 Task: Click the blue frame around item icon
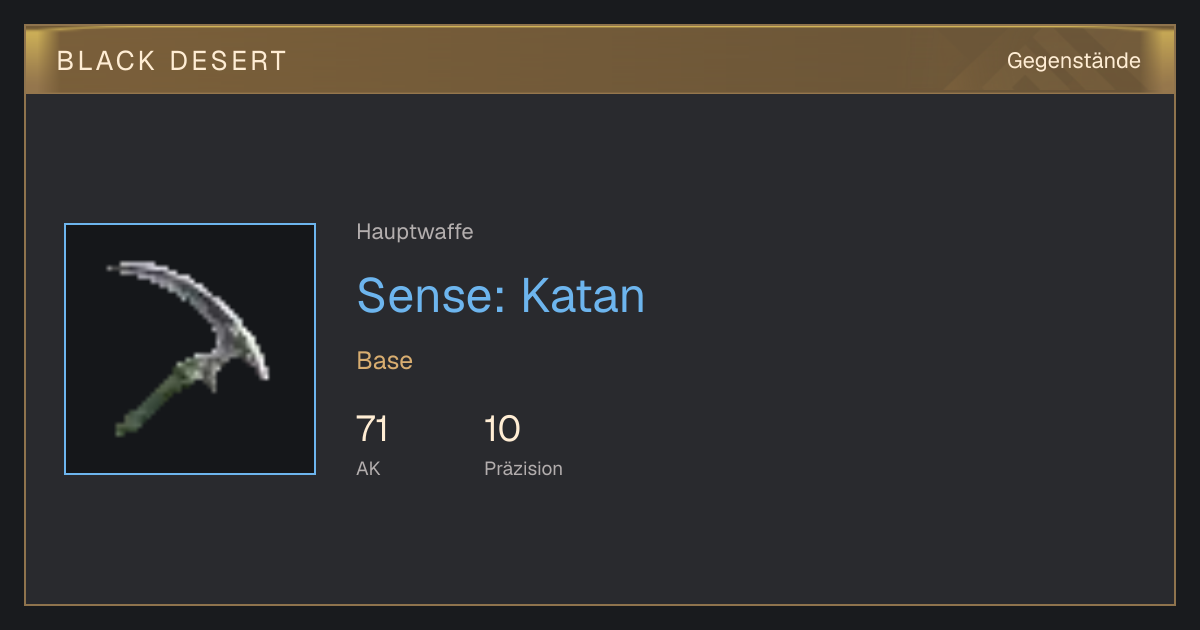point(190,349)
